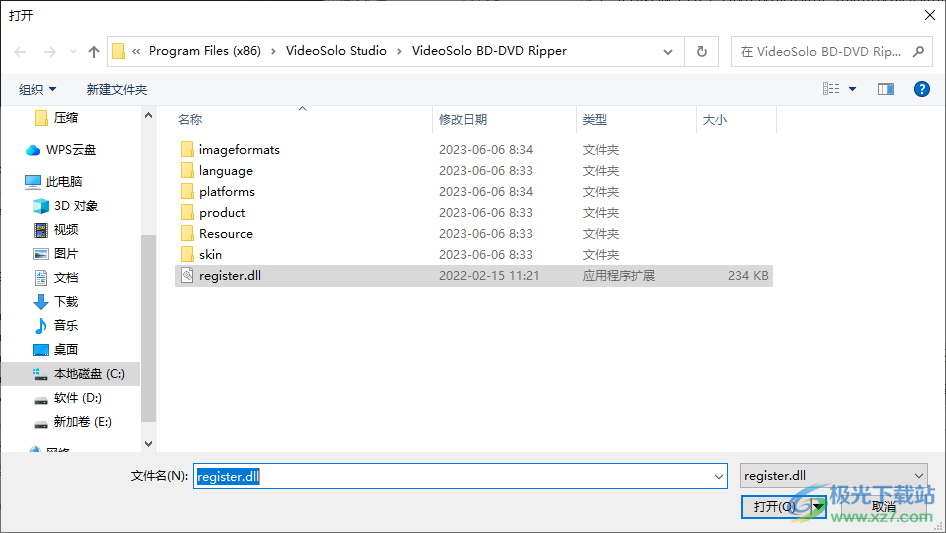Screen dimensions: 946x533
Task: Click the 取消 button
Action: pyautogui.click(x=884, y=506)
